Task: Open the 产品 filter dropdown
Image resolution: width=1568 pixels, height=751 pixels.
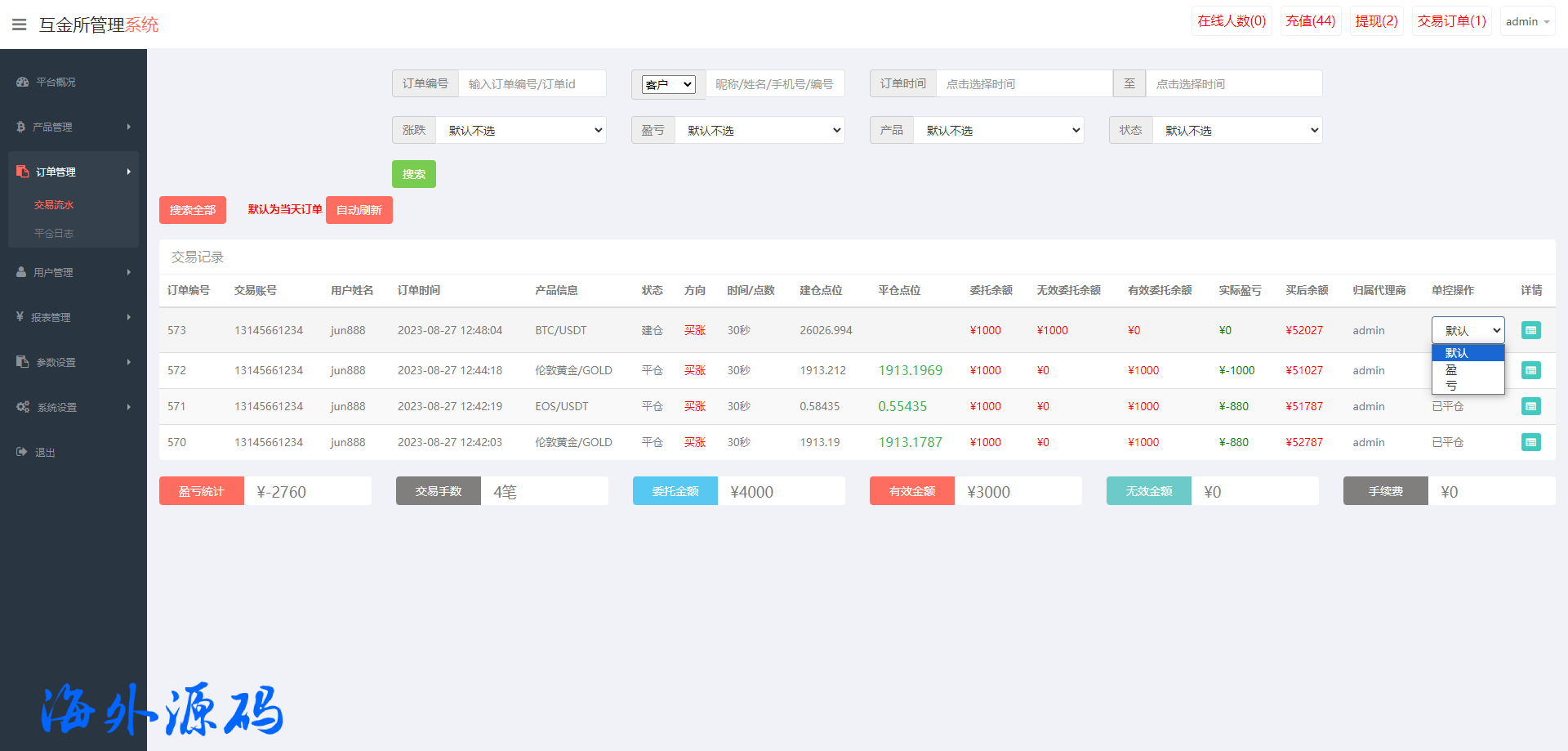Action: [998, 131]
